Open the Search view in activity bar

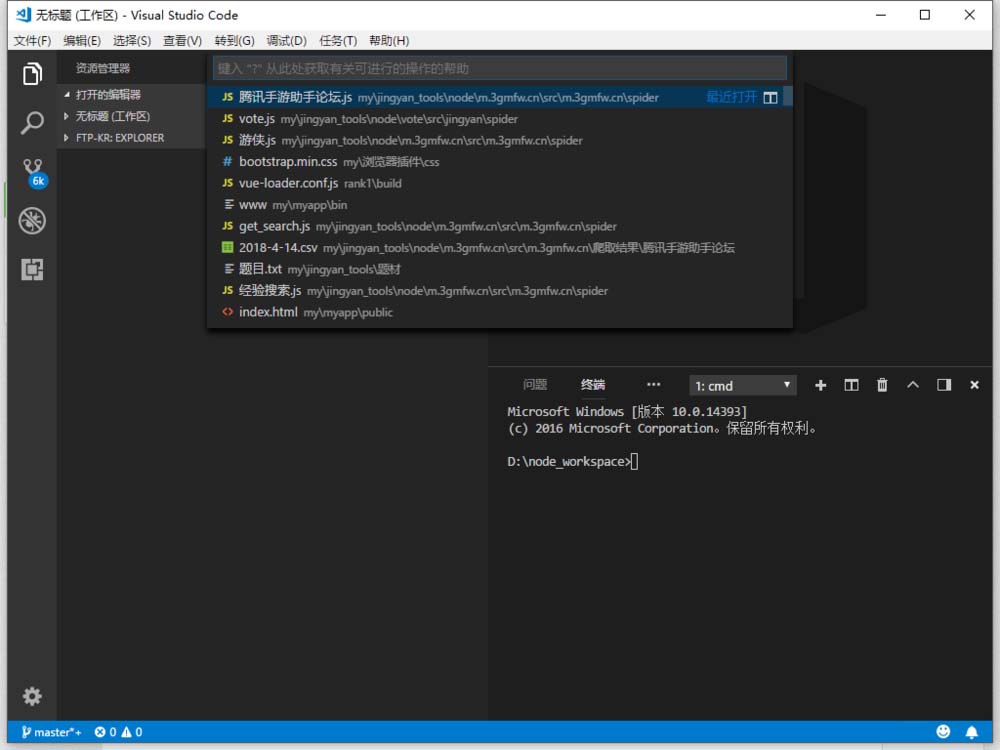click(32, 122)
